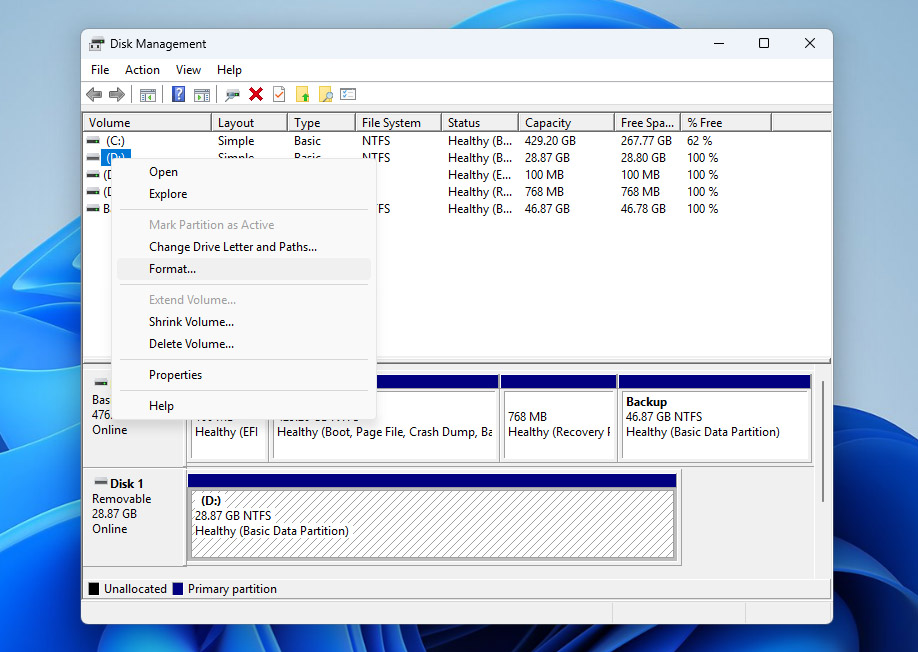Sort by the Layout column header

pos(249,123)
